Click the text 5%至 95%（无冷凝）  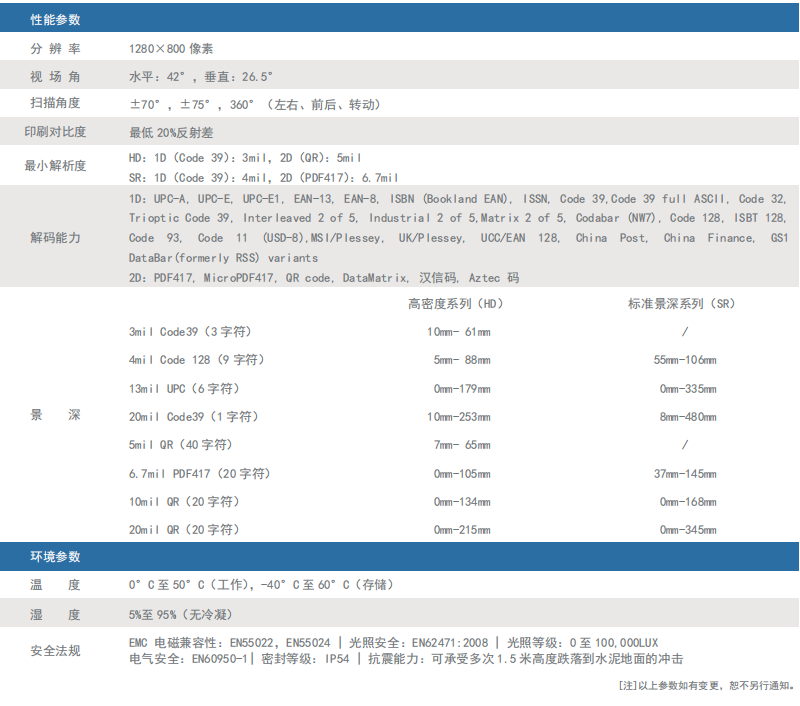click(181, 615)
